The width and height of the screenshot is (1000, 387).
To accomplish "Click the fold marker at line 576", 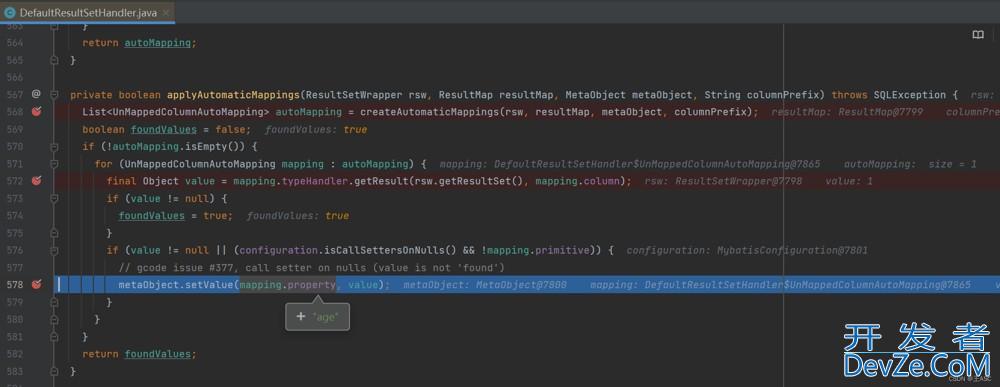I will coord(55,250).
